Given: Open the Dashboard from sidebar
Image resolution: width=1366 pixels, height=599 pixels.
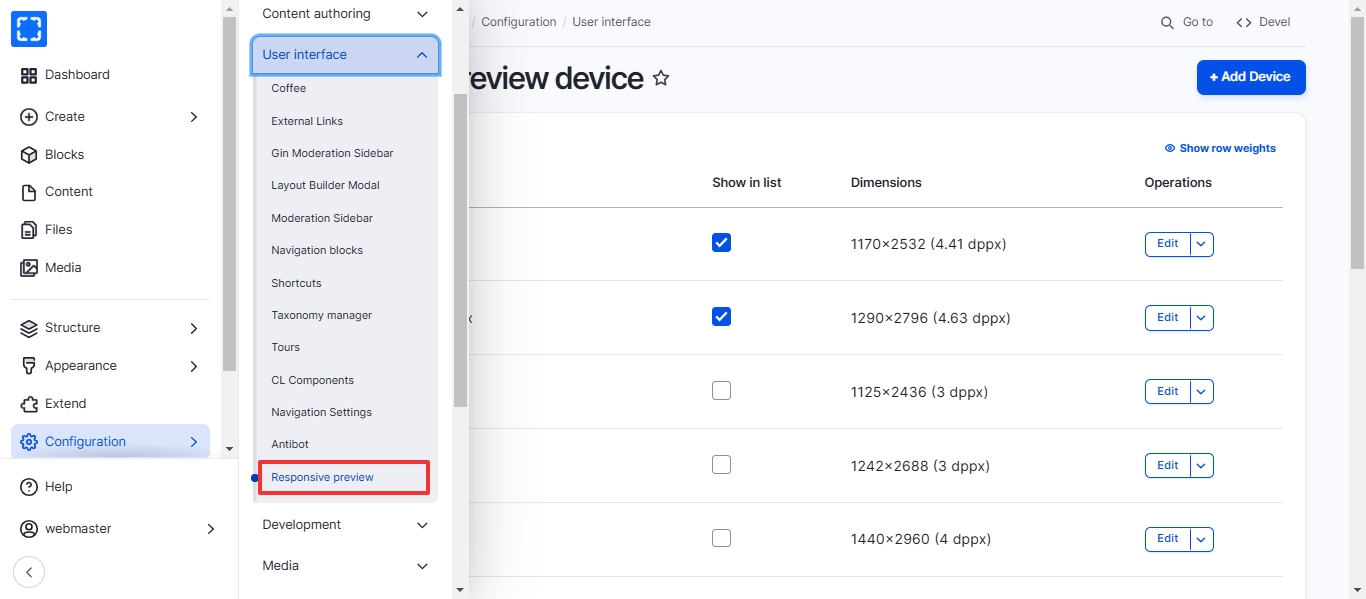Looking at the screenshot, I should (76, 75).
